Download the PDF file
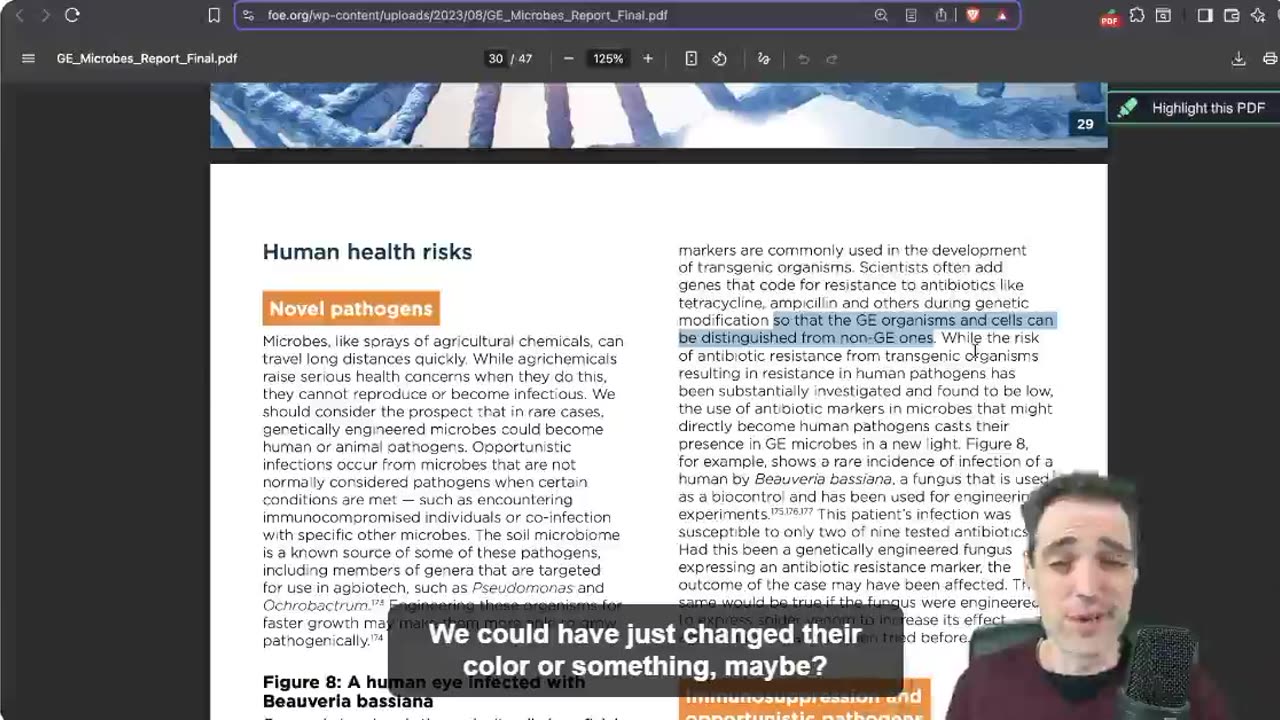 1238,59
